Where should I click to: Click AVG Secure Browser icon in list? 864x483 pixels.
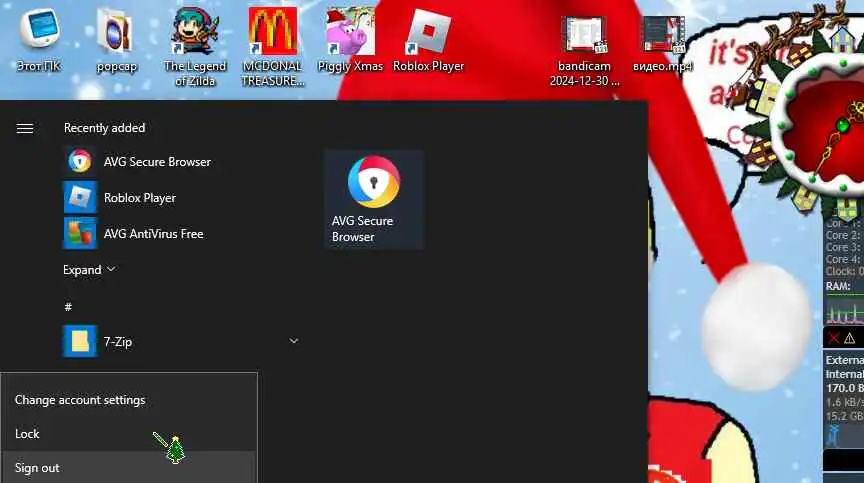tap(80, 161)
